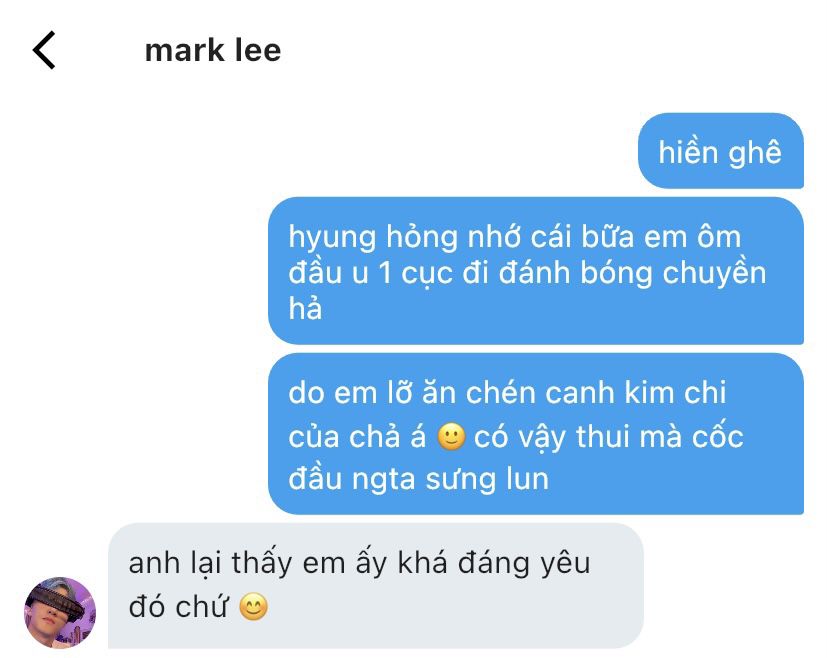Click the words 'sưng lun' in the message

(487, 480)
